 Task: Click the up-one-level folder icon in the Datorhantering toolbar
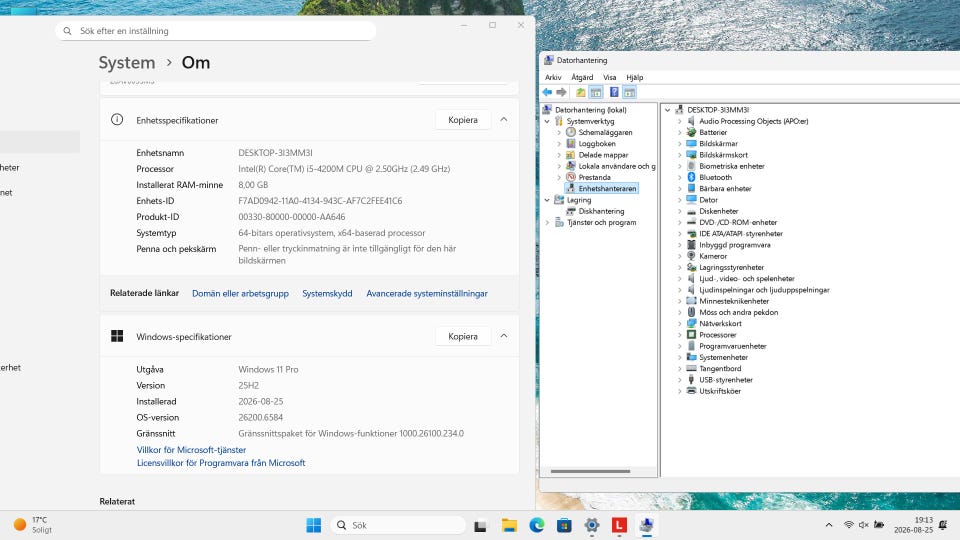[x=580, y=92]
